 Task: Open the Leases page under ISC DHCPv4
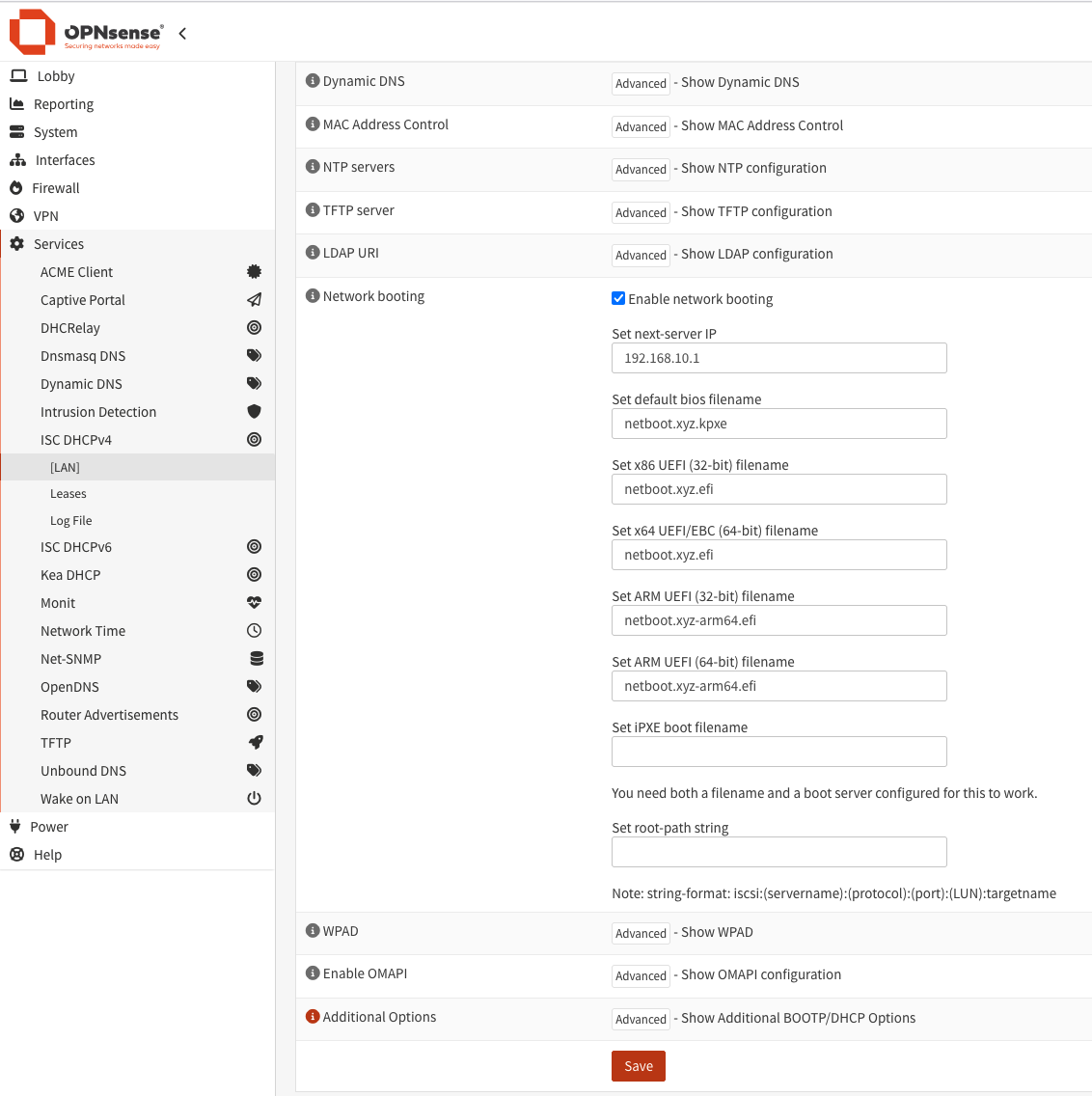coord(68,493)
